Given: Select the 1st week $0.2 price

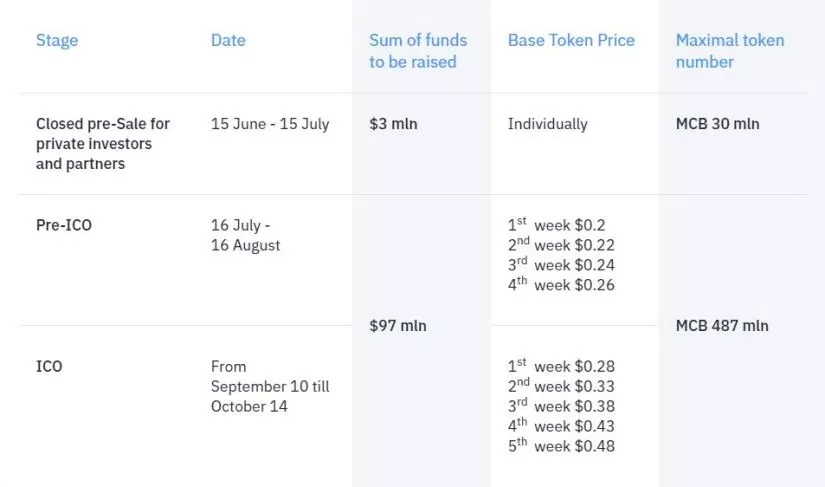Looking at the screenshot, I should (557, 226).
